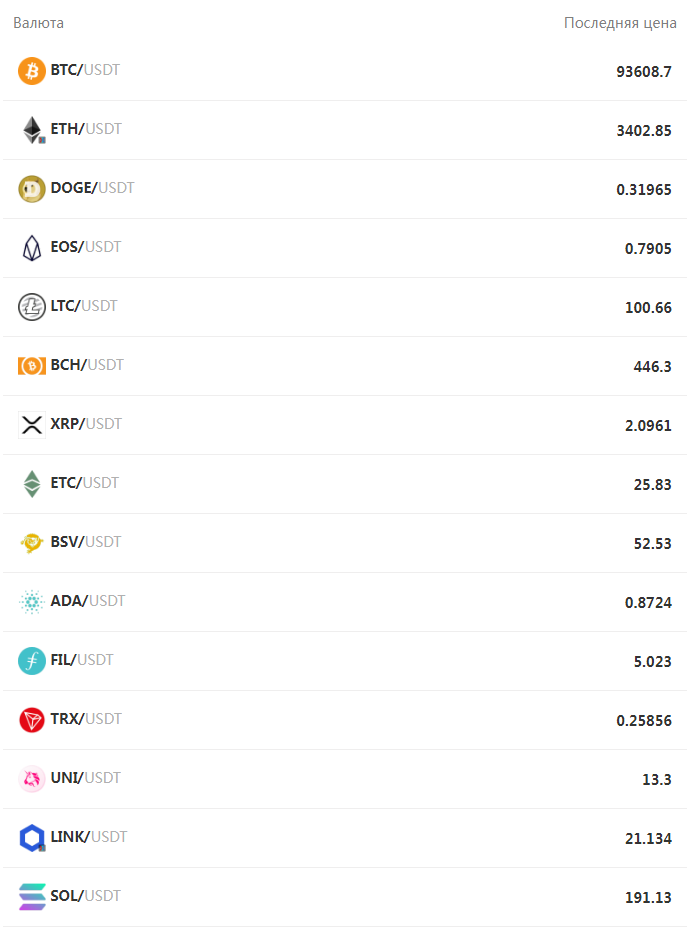Click BTC last price 93608.7
688x937 pixels.
644,72
